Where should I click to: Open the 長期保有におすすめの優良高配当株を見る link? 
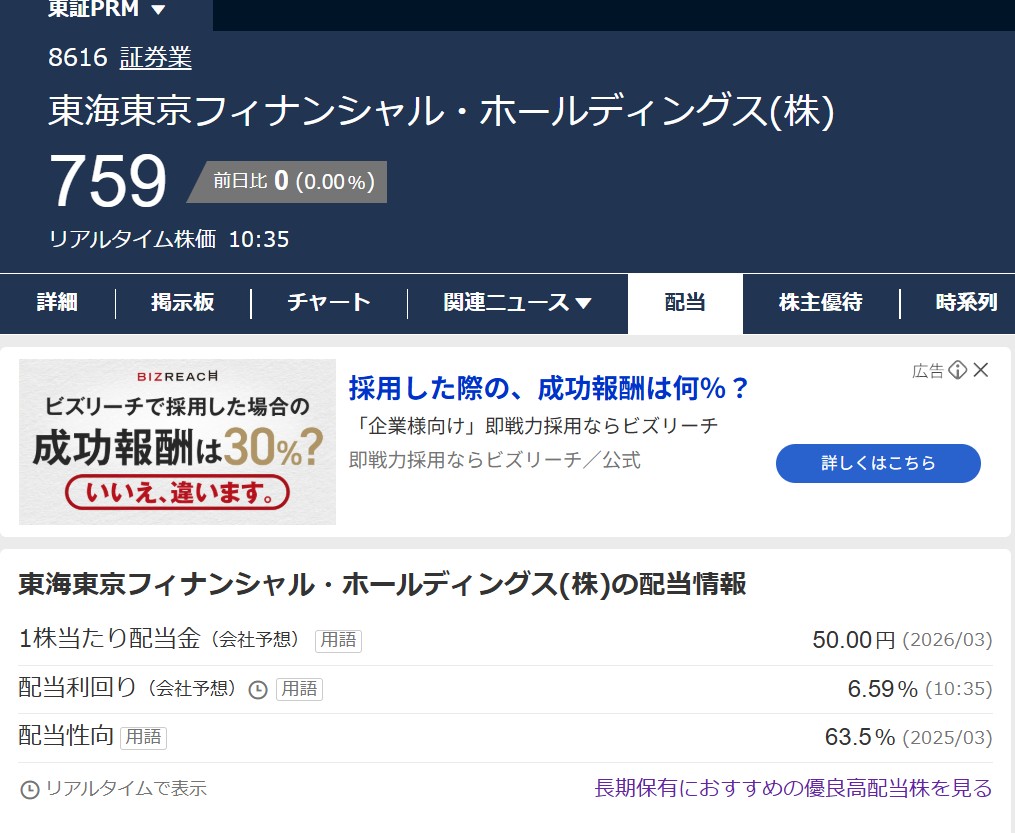793,789
